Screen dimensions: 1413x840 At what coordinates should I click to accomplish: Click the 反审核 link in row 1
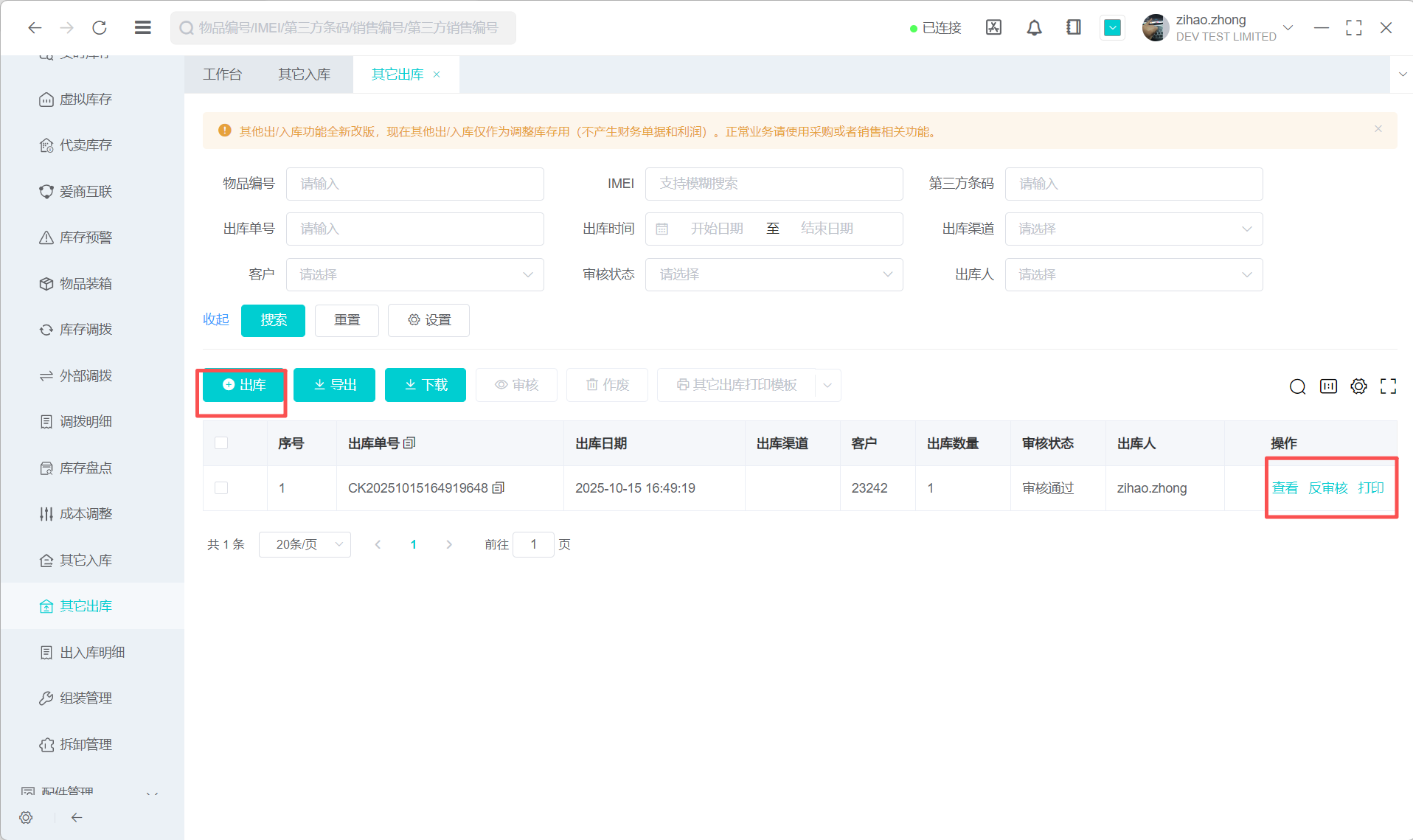(x=1327, y=488)
